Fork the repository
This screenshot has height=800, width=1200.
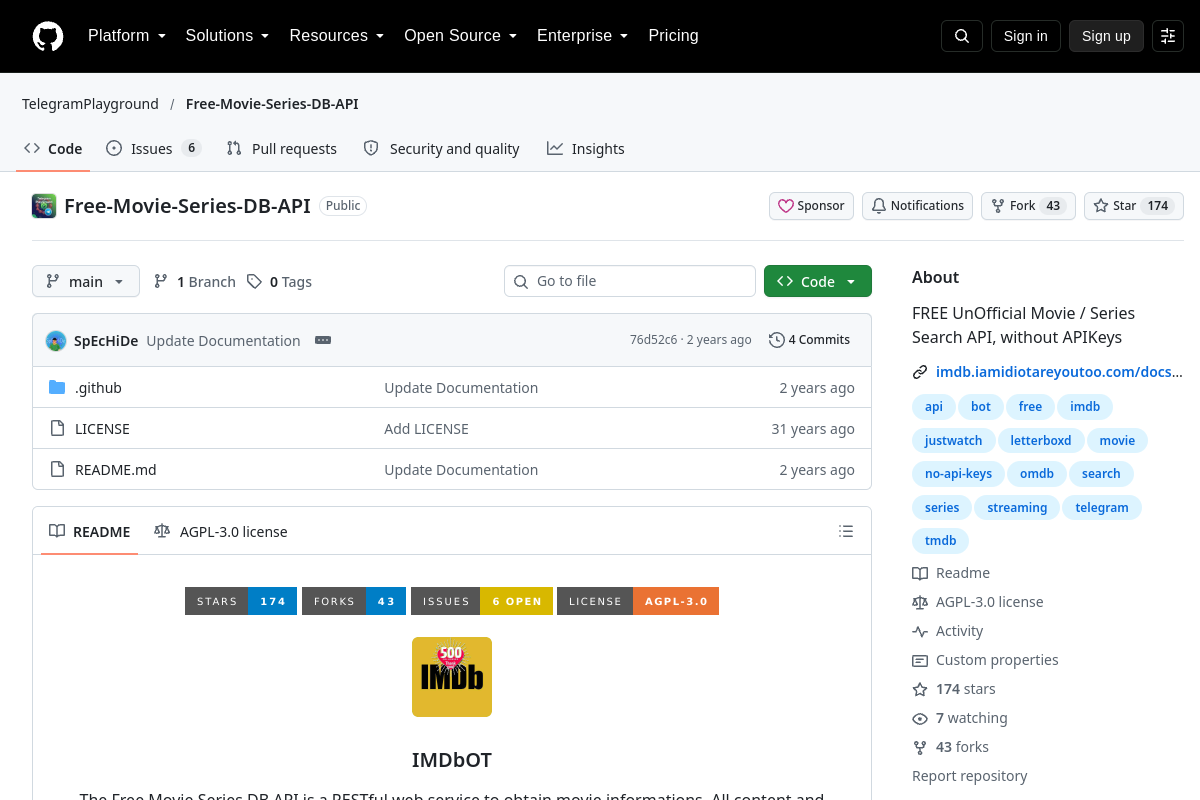click(x=1028, y=206)
